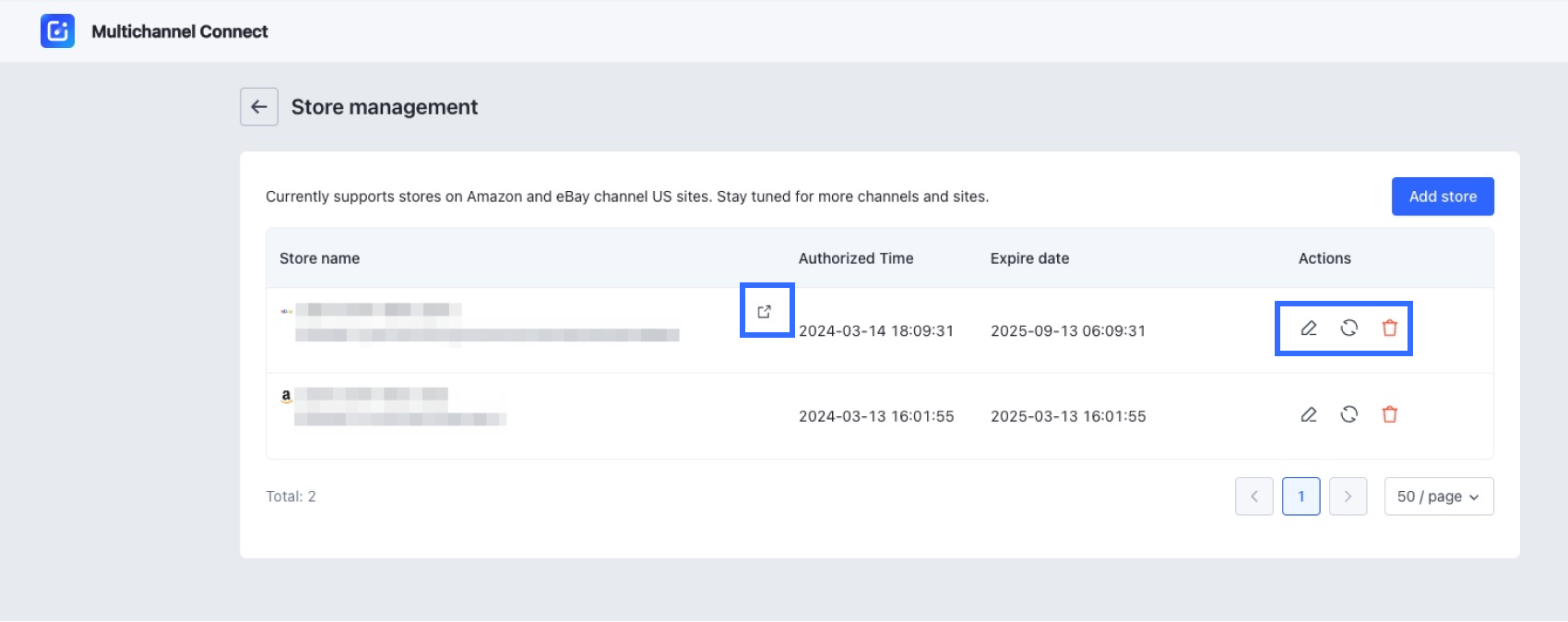Go back using the left arrow button

click(x=259, y=107)
